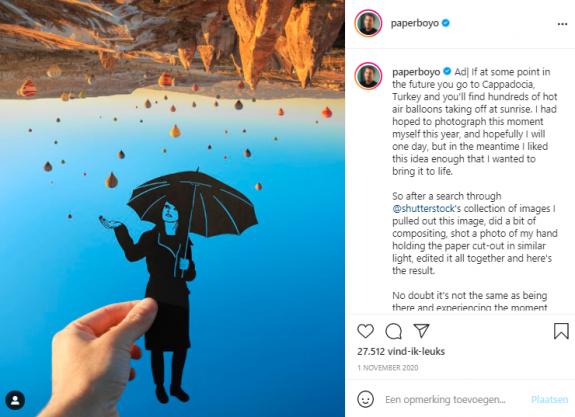Open the emoji picker smiley icon

[x=366, y=399]
